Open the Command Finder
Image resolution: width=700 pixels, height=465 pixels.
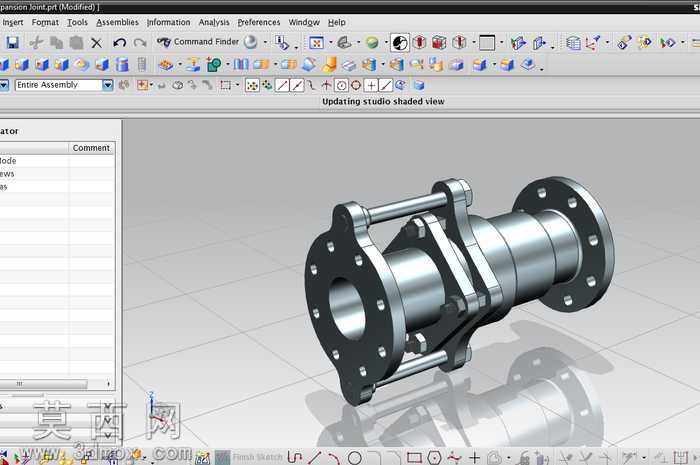pyautogui.click(x=198, y=42)
